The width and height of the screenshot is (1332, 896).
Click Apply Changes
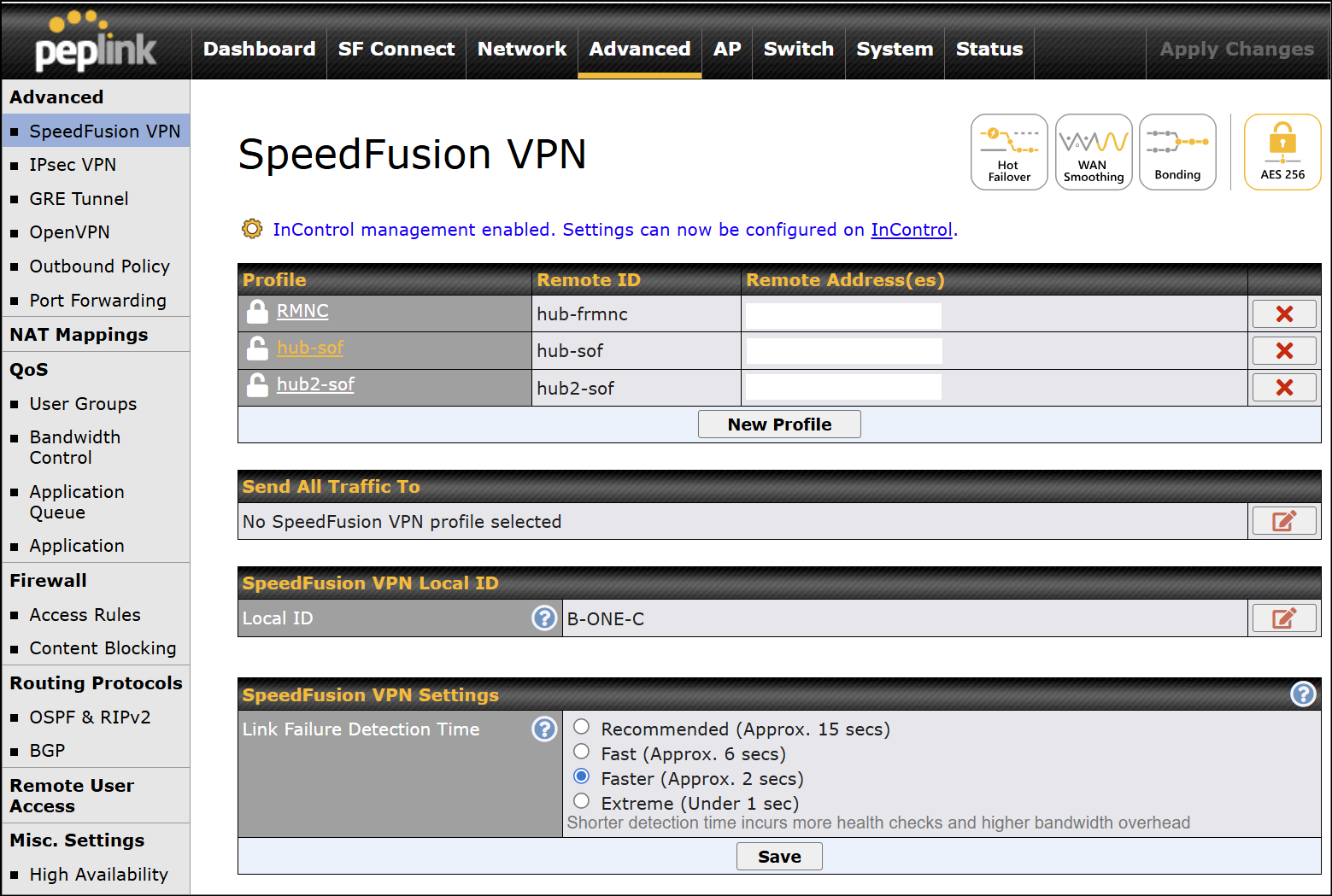tap(1236, 50)
